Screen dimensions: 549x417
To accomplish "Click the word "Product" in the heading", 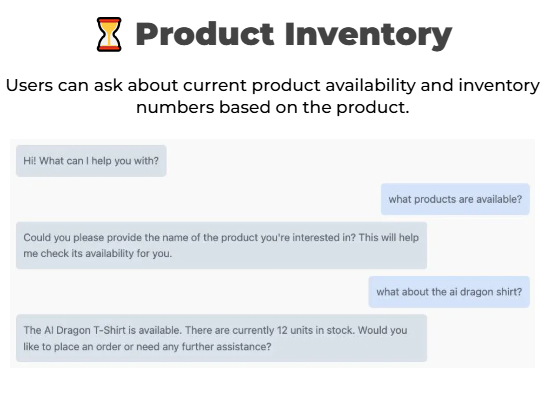I will pyautogui.click(x=204, y=34).
